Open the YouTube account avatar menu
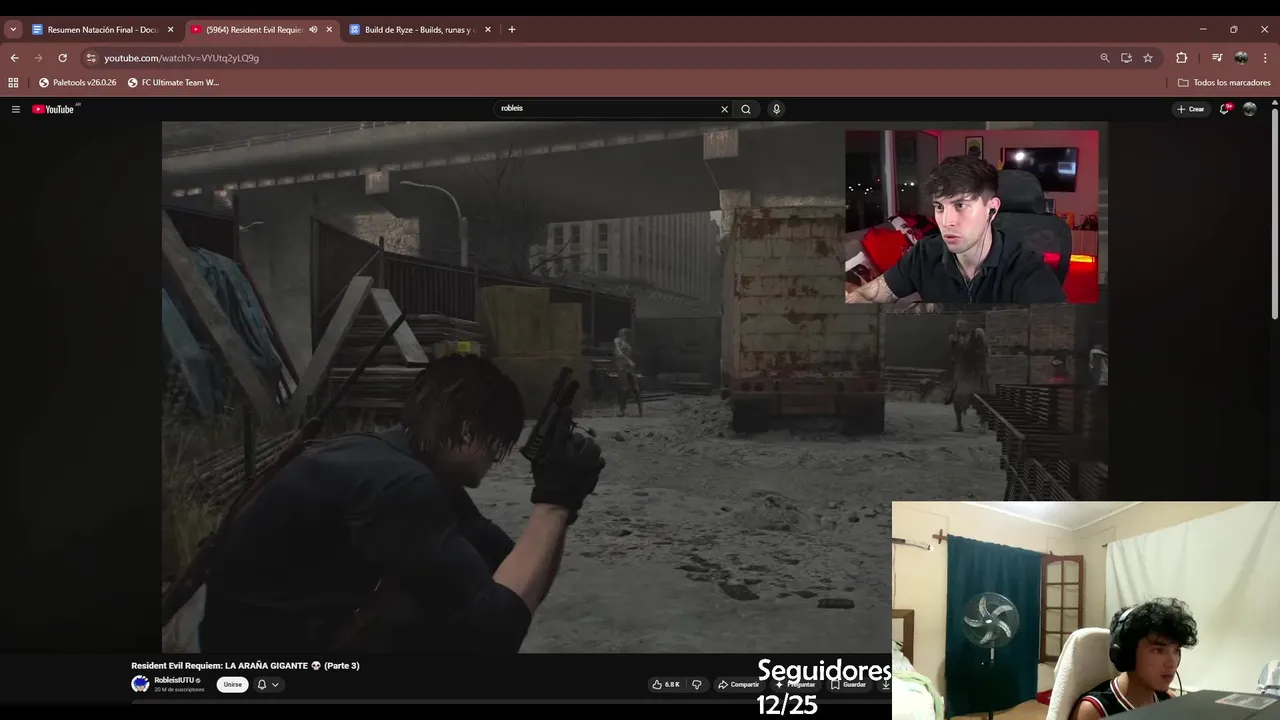The image size is (1280, 720). point(1249,109)
